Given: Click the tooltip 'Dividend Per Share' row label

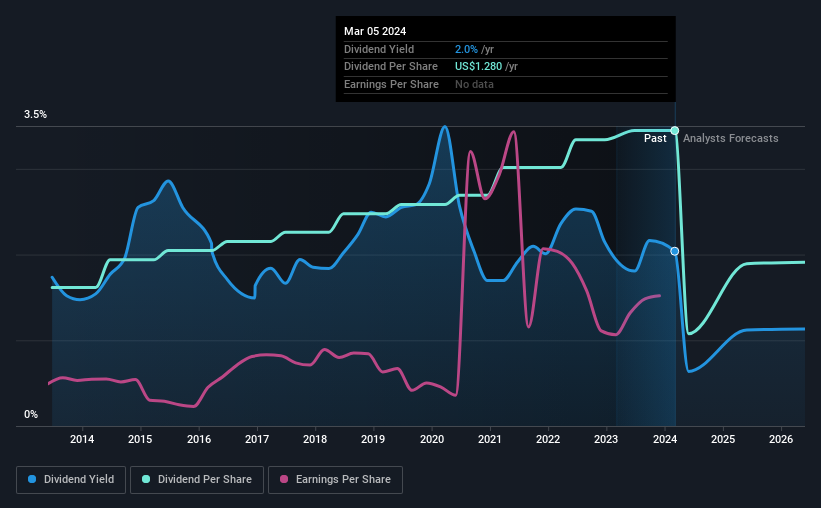Looking at the screenshot, I should click(x=391, y=67).
